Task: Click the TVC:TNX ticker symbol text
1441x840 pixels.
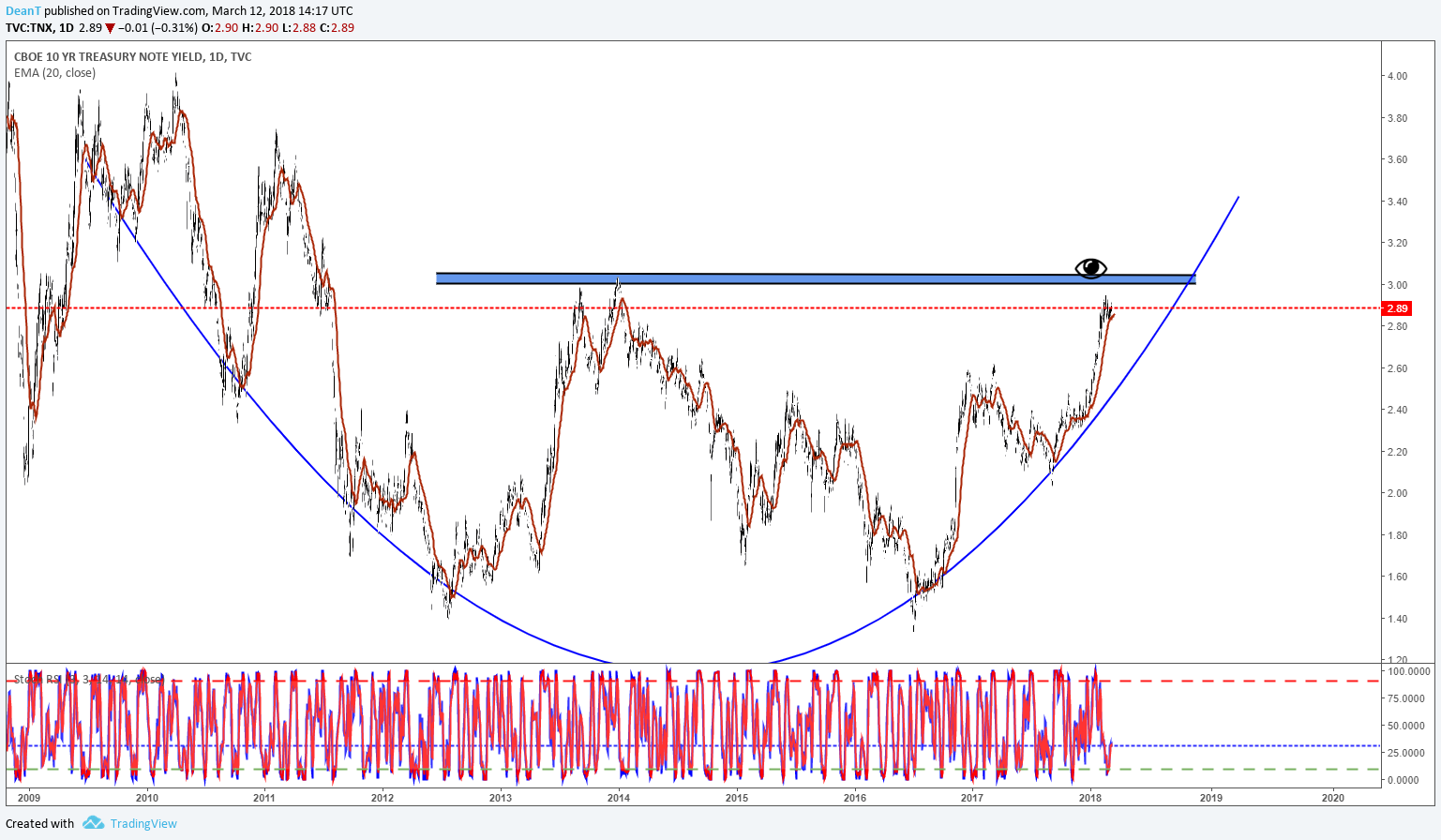Action: point(29,28)
